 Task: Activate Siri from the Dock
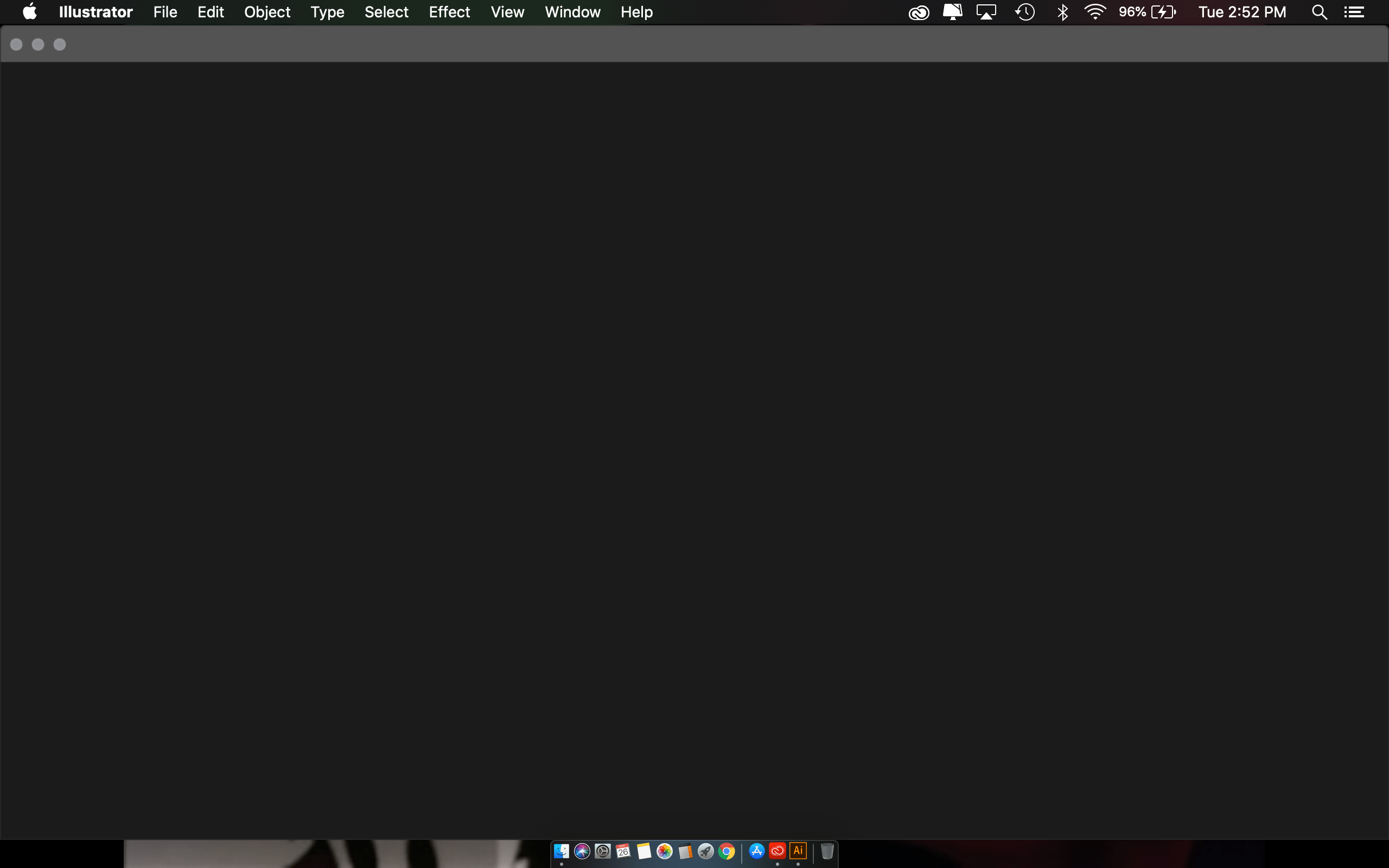[x=581, y=852]
